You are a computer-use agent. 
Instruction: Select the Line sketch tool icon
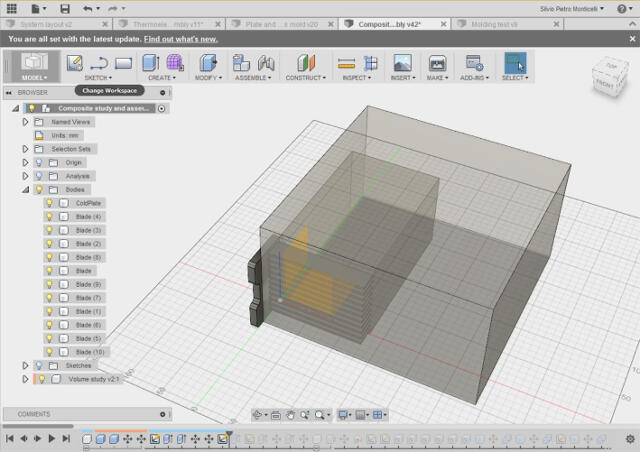tap(99, 63)
